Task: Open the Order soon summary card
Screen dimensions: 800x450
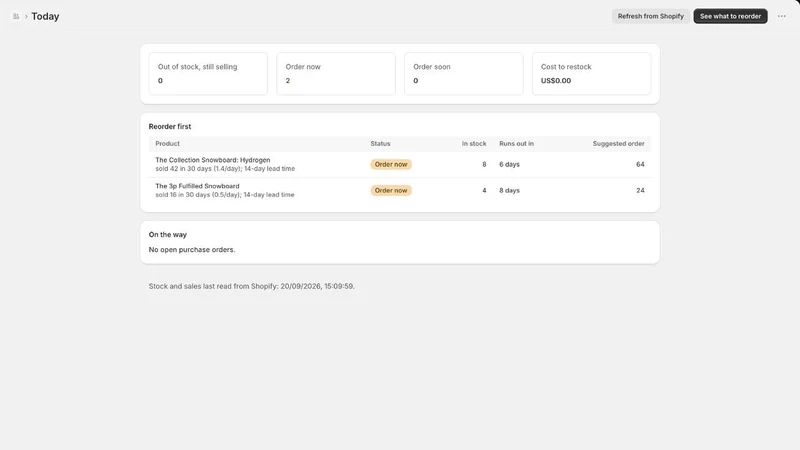Action: point(464,73)
